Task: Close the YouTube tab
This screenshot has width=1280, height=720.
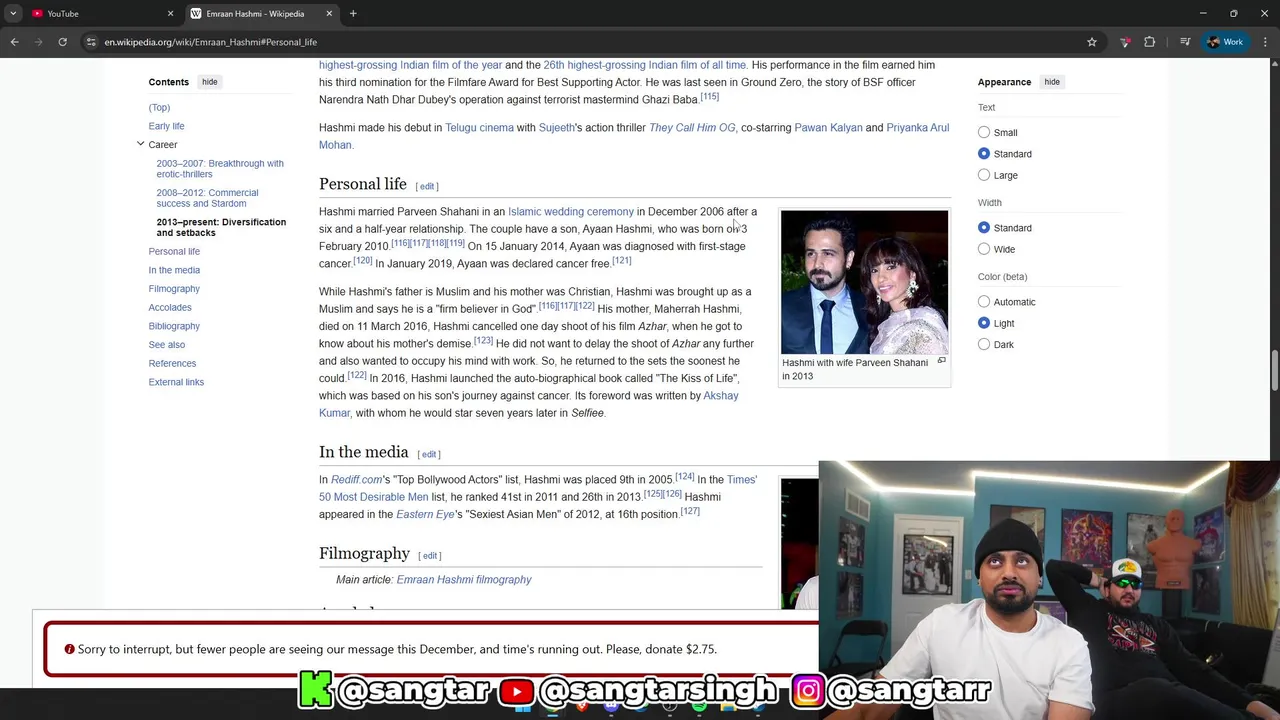Action: 170,14
